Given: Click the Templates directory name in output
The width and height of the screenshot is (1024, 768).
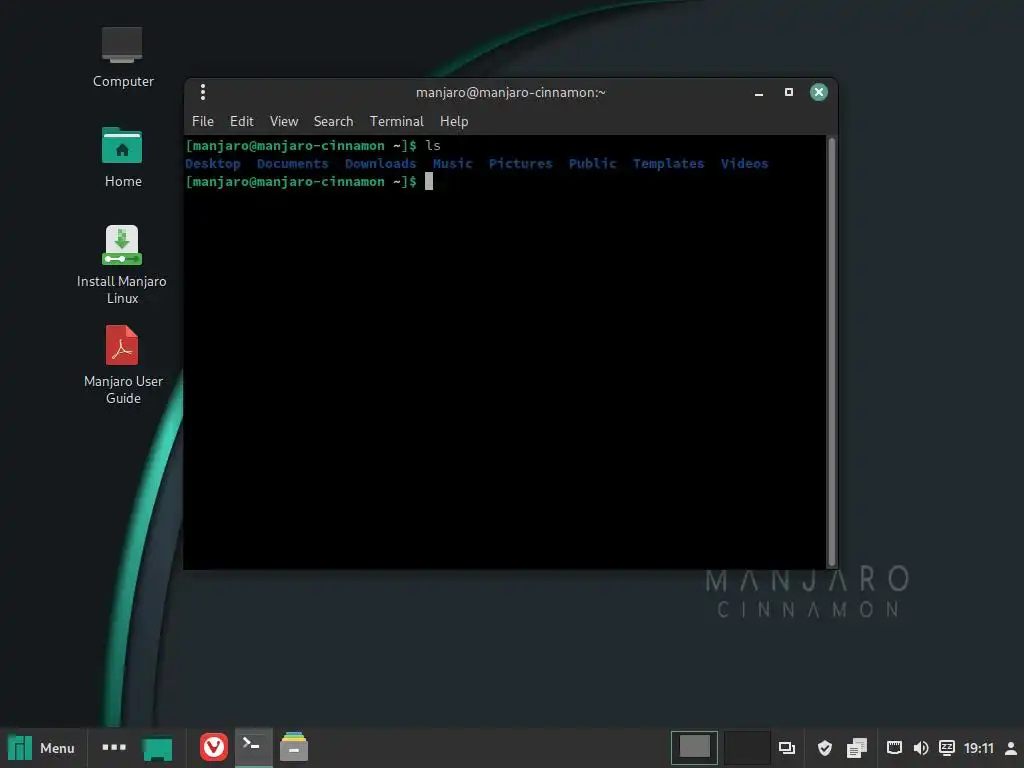Looking at the screenshot, I should coord(669,164).
